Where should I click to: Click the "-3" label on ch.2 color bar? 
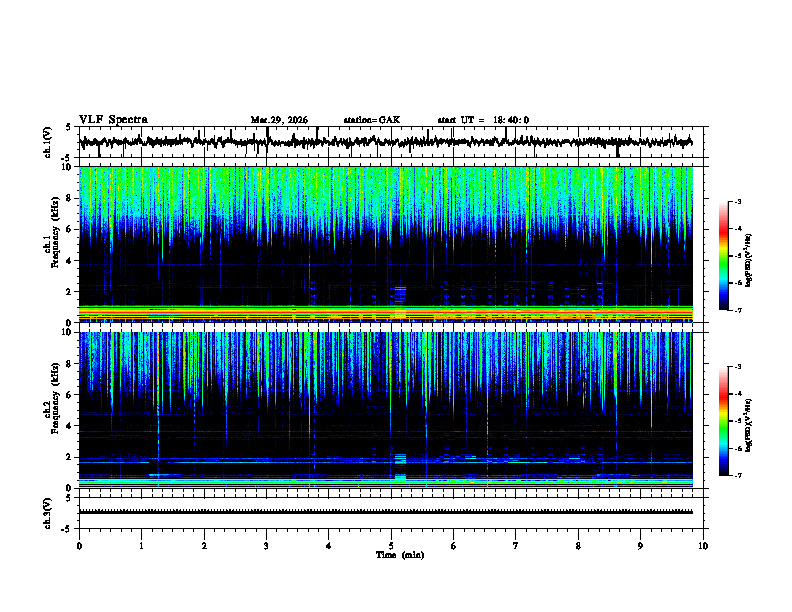pyautogui.click(x=738, y=367)
